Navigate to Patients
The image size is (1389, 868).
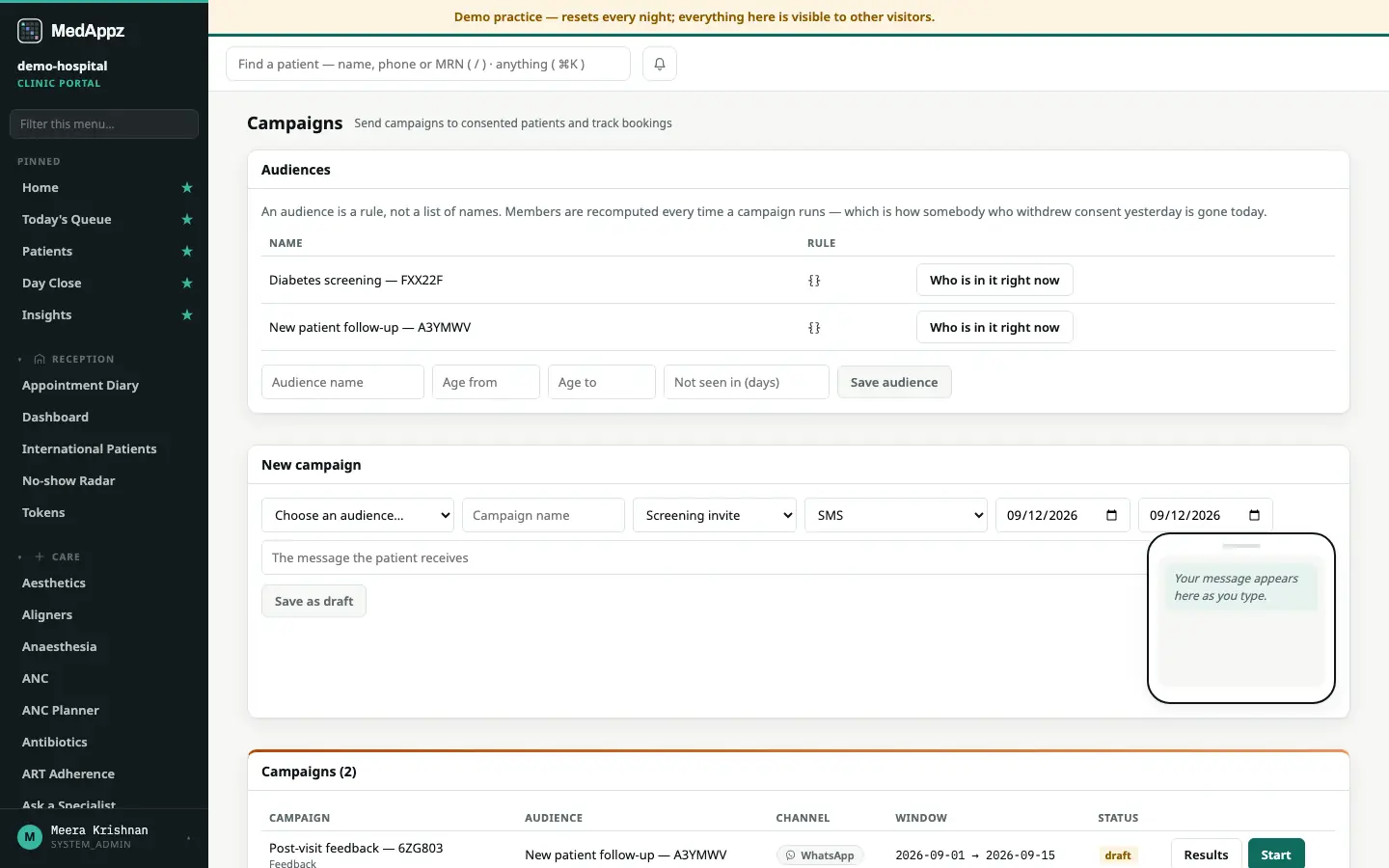tap(47, 252)
